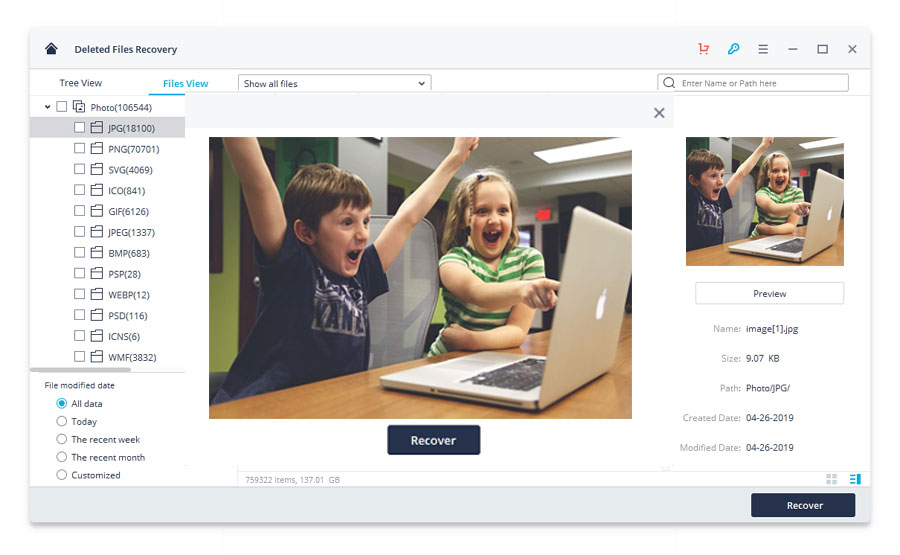This screenshot has height=555, width=900.
Task: Click the Photo/JPG/ path value
Action: [768, 388]
